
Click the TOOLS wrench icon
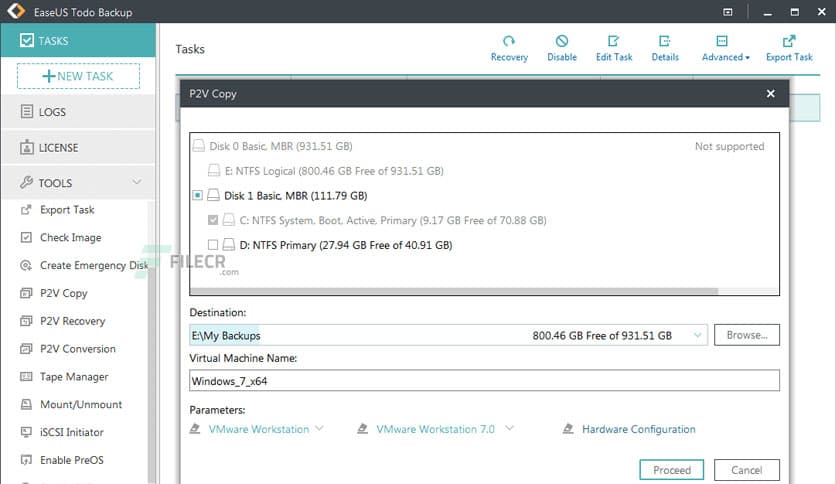(26, 182)
